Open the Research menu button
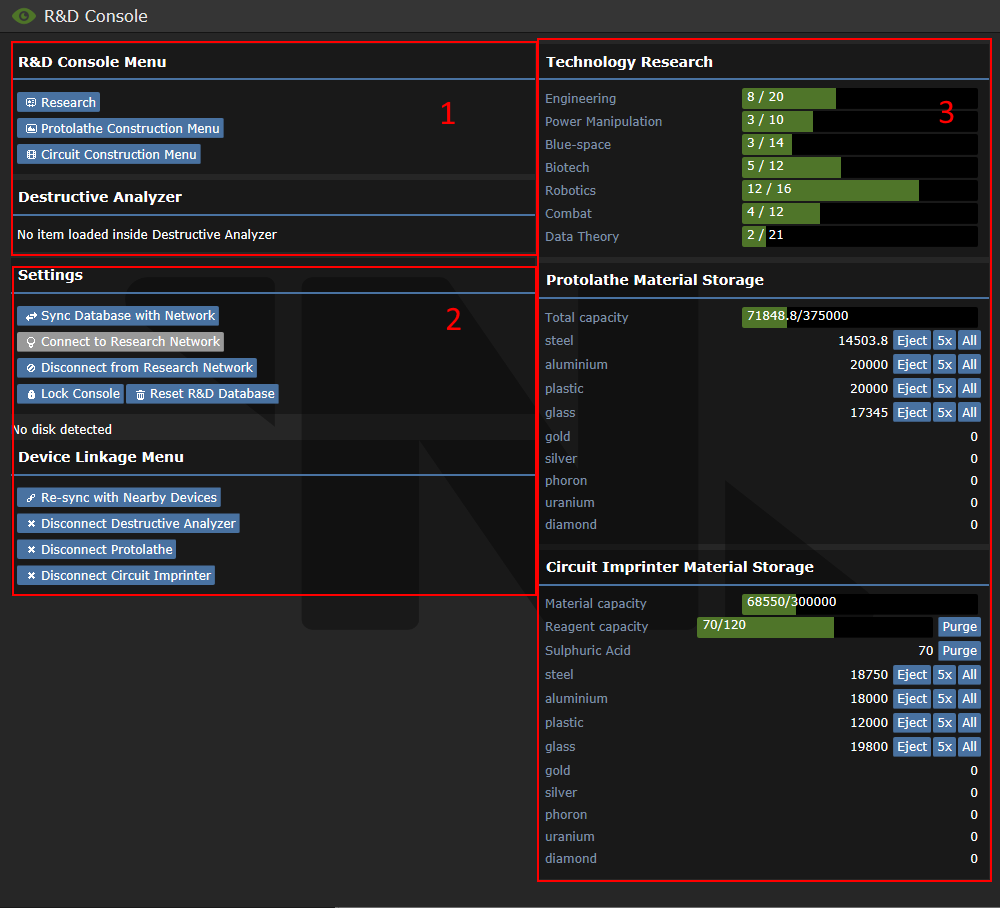Viewport: 1000px width, 908px height. pos(59,103)
